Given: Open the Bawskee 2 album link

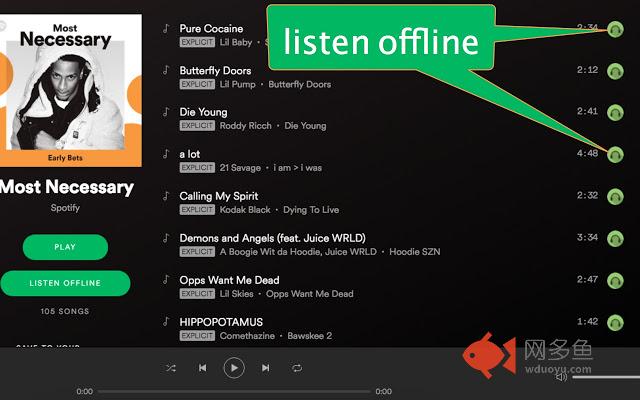Looking at the screenshot, I should point(310,336).
